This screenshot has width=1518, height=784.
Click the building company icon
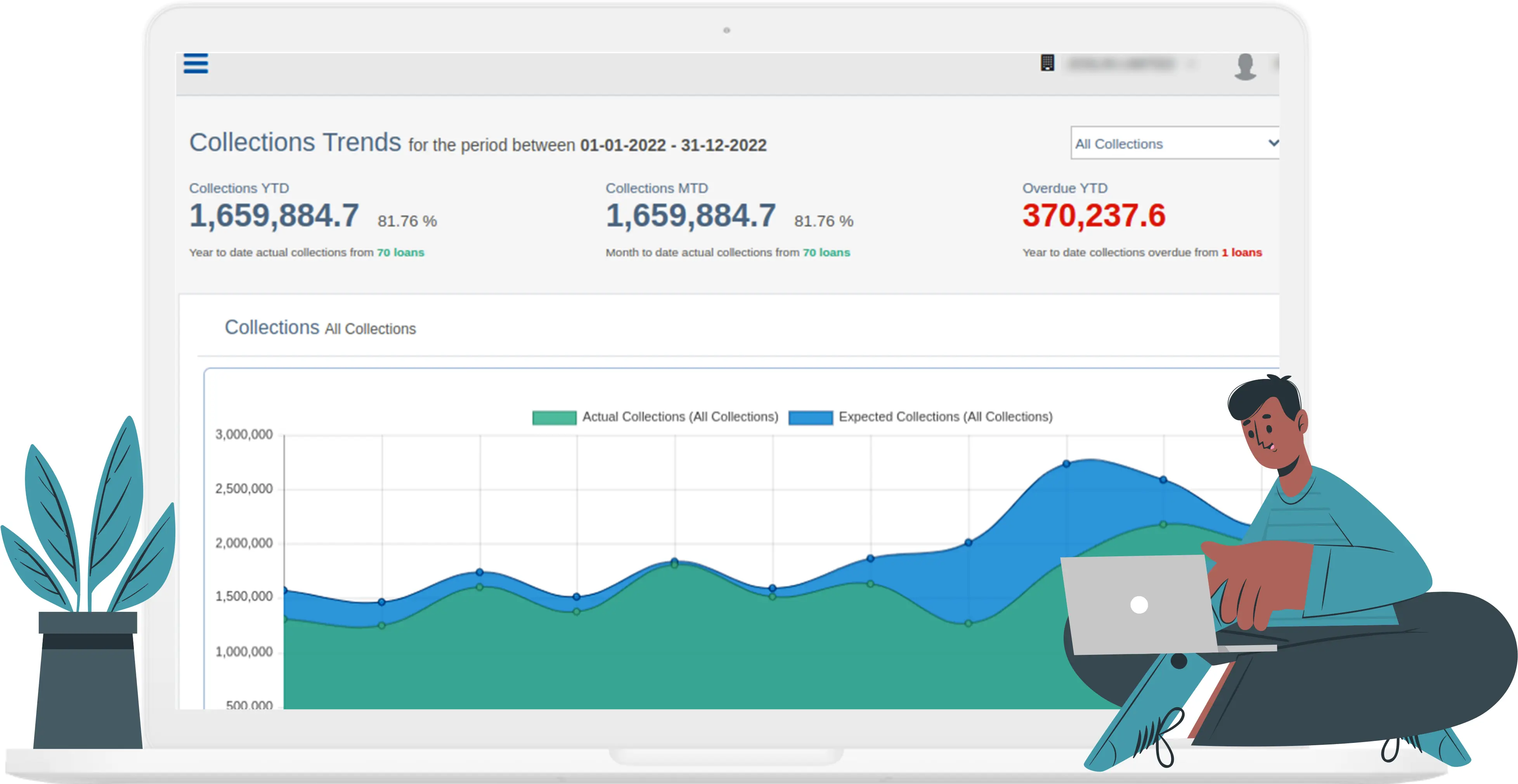1047,62
